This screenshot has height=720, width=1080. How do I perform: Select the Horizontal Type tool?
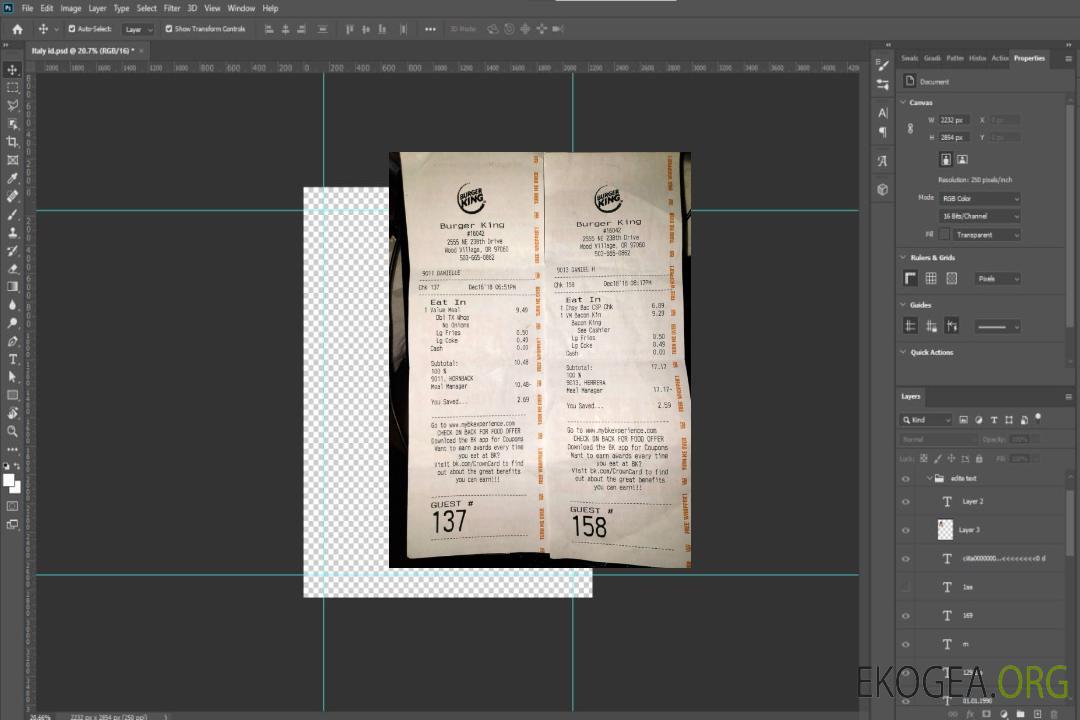click(12, 359)
